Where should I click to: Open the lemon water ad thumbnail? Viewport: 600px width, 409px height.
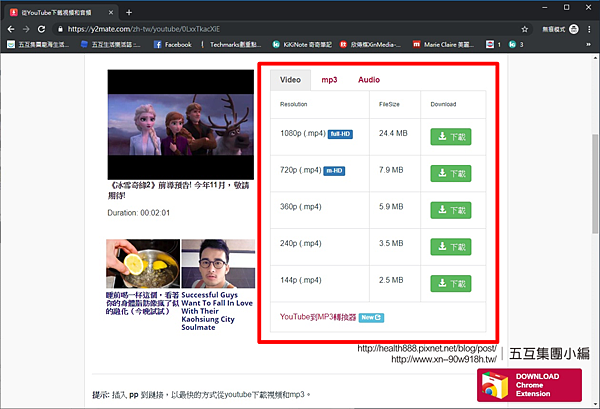(143, 264)
